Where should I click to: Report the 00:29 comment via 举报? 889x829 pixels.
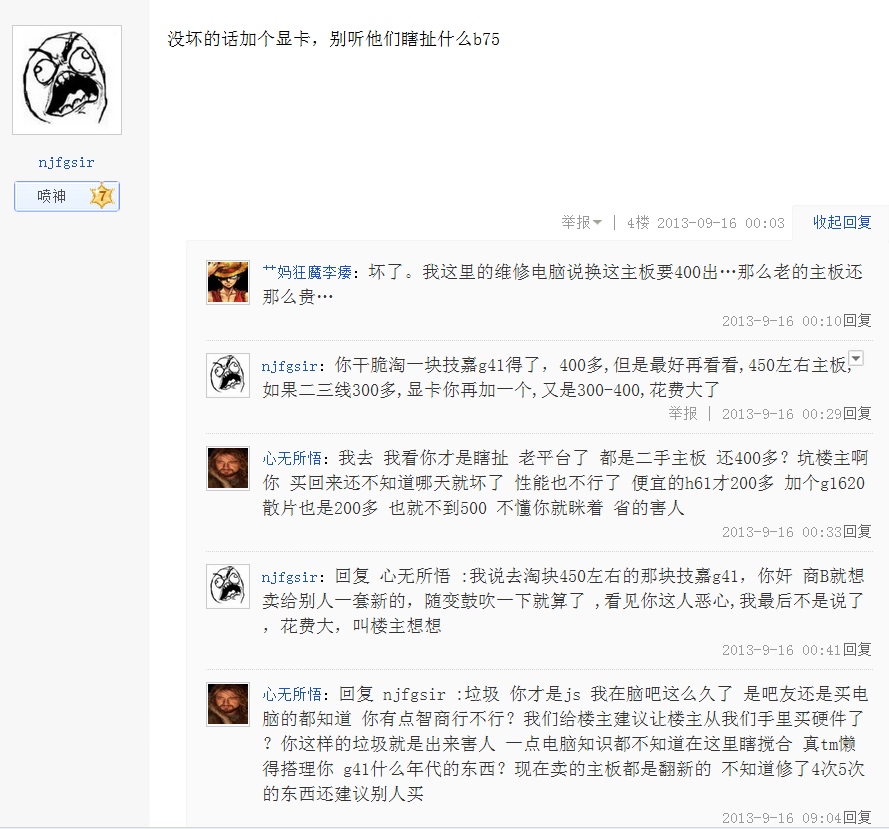pyautogui.click(x=683, y=414)
